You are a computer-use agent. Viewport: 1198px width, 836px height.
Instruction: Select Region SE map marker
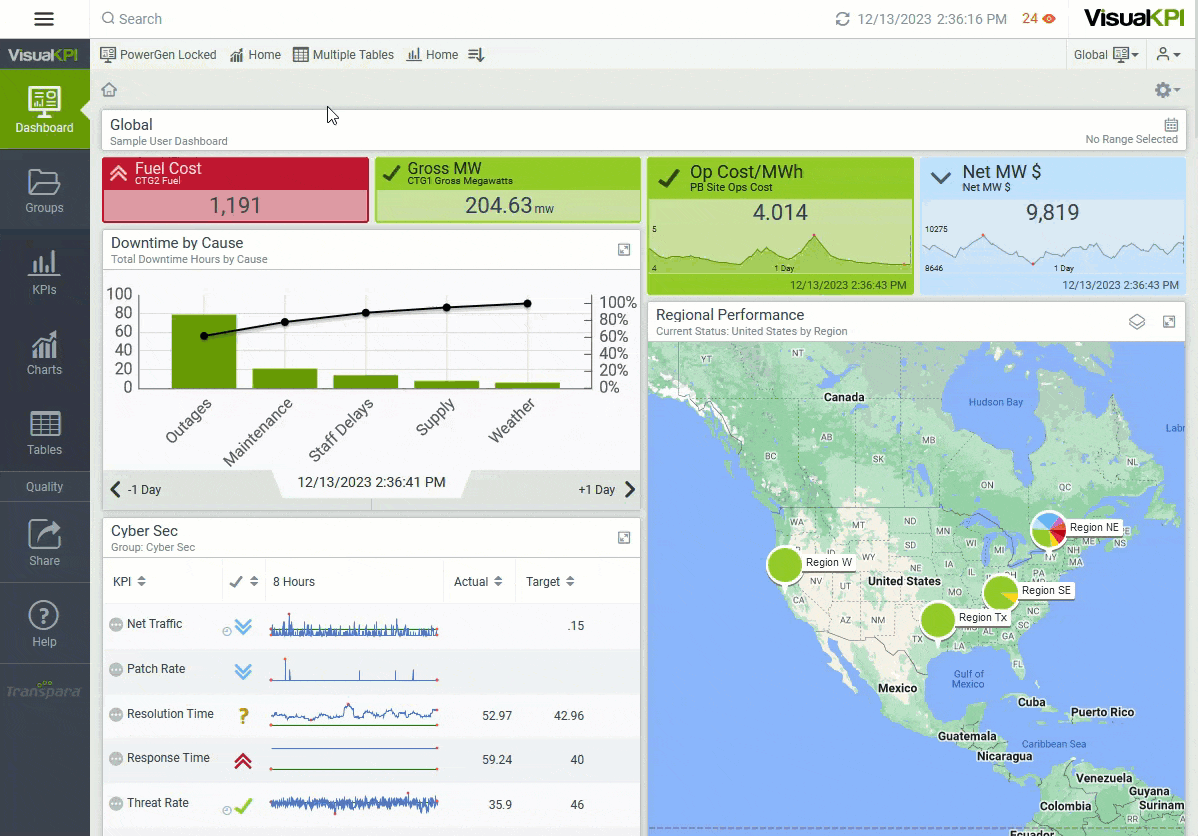coord(1001,592)
